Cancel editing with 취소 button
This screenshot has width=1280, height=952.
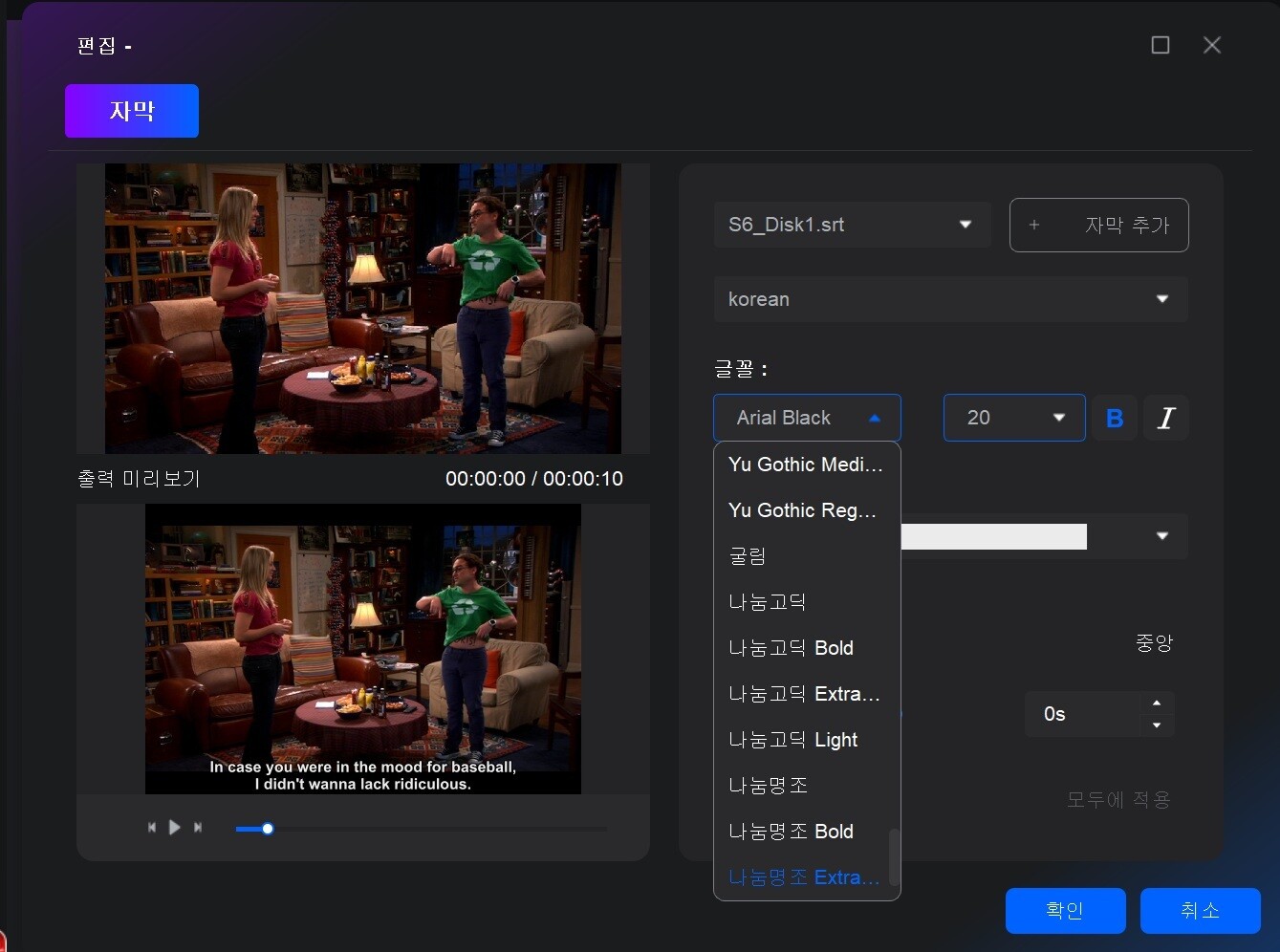1200,910
